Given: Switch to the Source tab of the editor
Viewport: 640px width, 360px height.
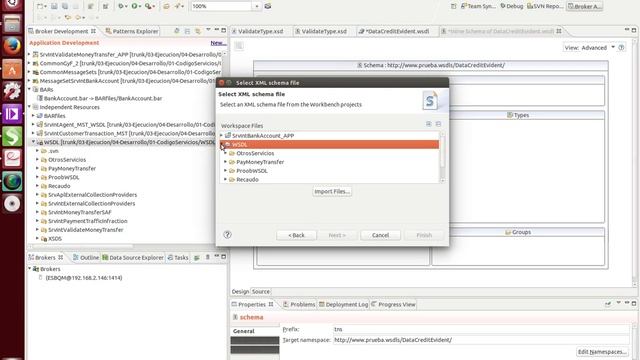Looking at the screenshot, I should point(260,291).
